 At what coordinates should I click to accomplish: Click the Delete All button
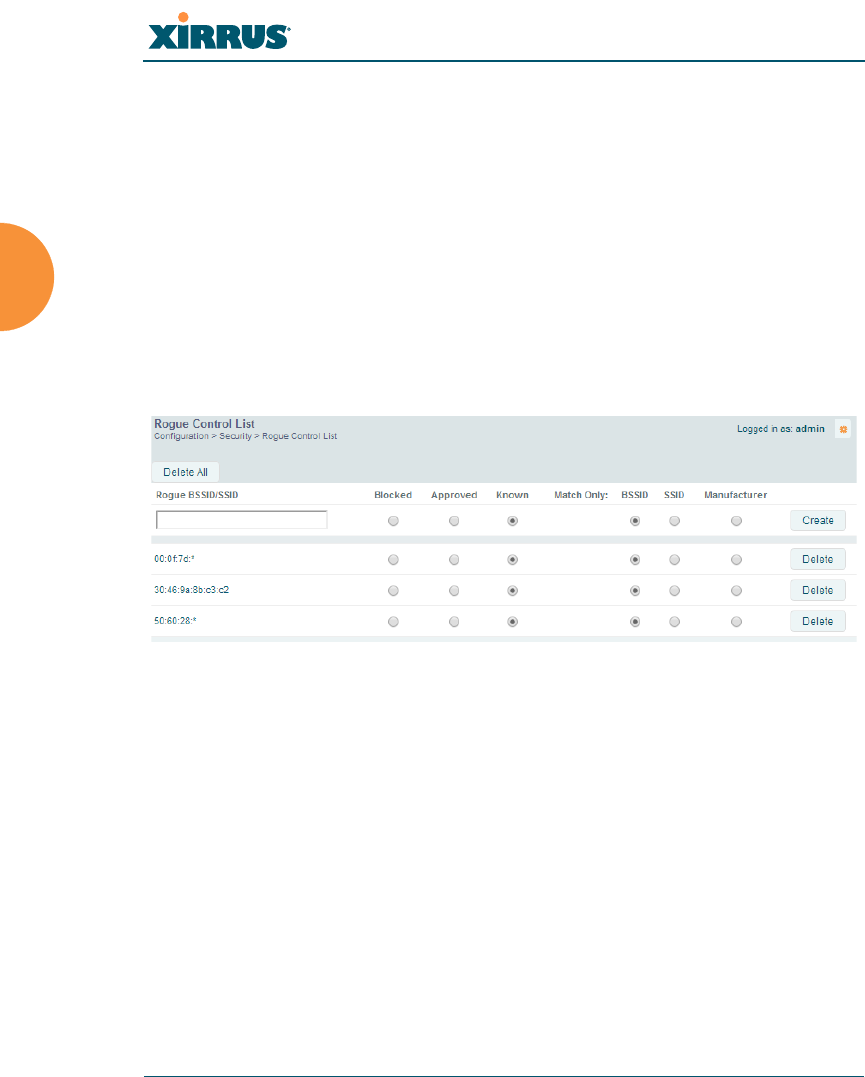coord(186,472)
